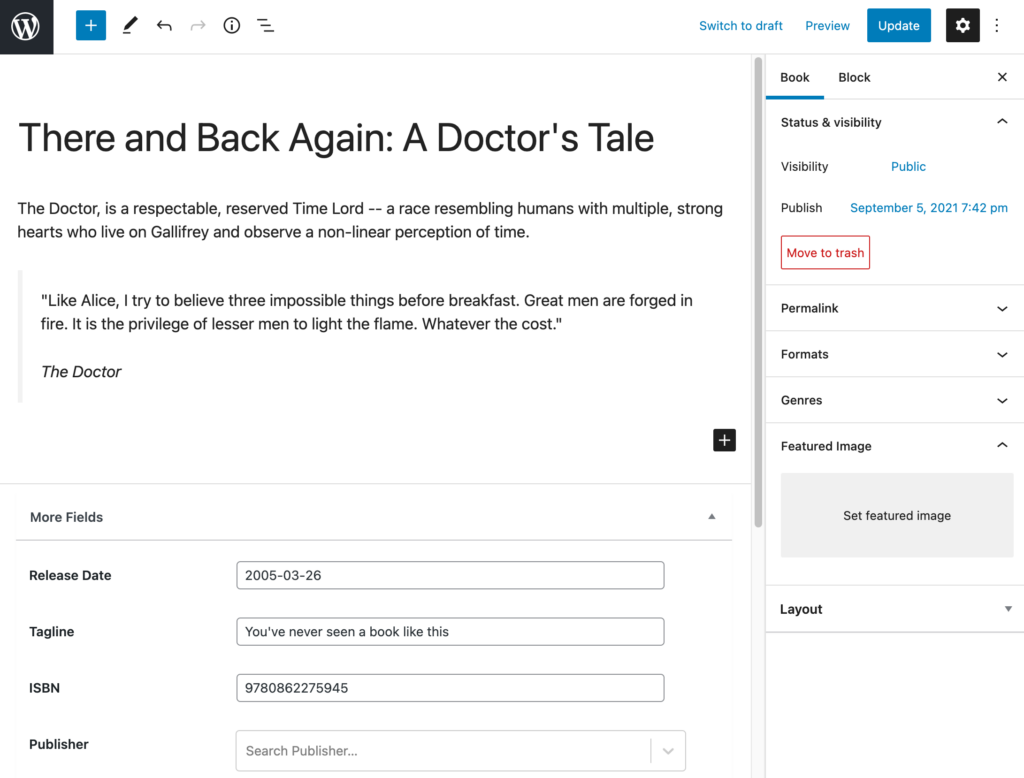
Task: Open the Search Publisher dropdown
Action: point(668,751)
